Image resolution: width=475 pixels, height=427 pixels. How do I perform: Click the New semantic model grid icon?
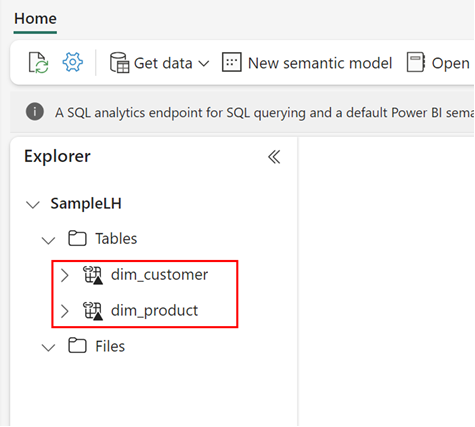tap(232, 62)
